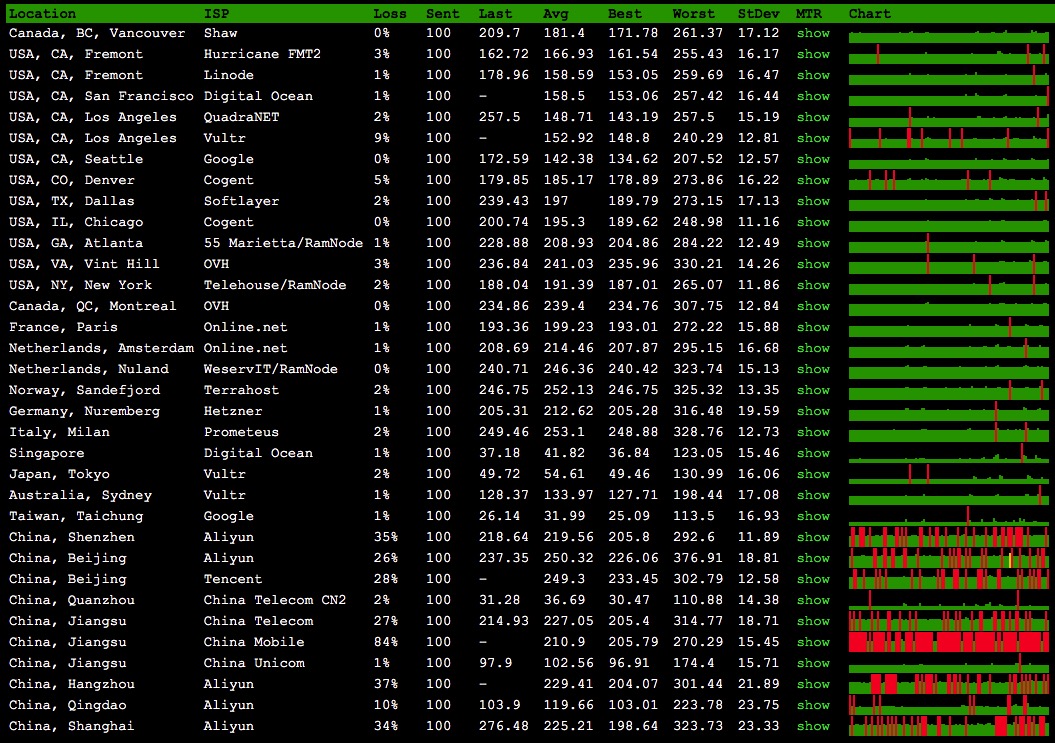Select the location 'Taiwan, Taichung'
This screenshot has width=1055, height=743.
coord(76,516)
